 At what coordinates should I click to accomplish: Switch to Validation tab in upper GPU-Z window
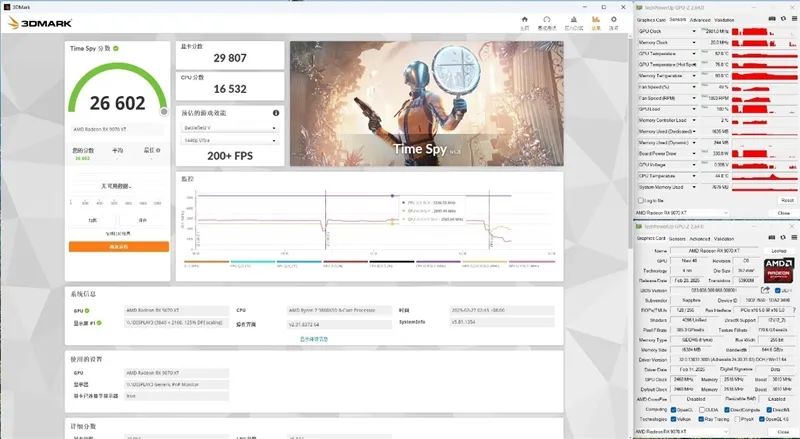[x=724, y=20]
